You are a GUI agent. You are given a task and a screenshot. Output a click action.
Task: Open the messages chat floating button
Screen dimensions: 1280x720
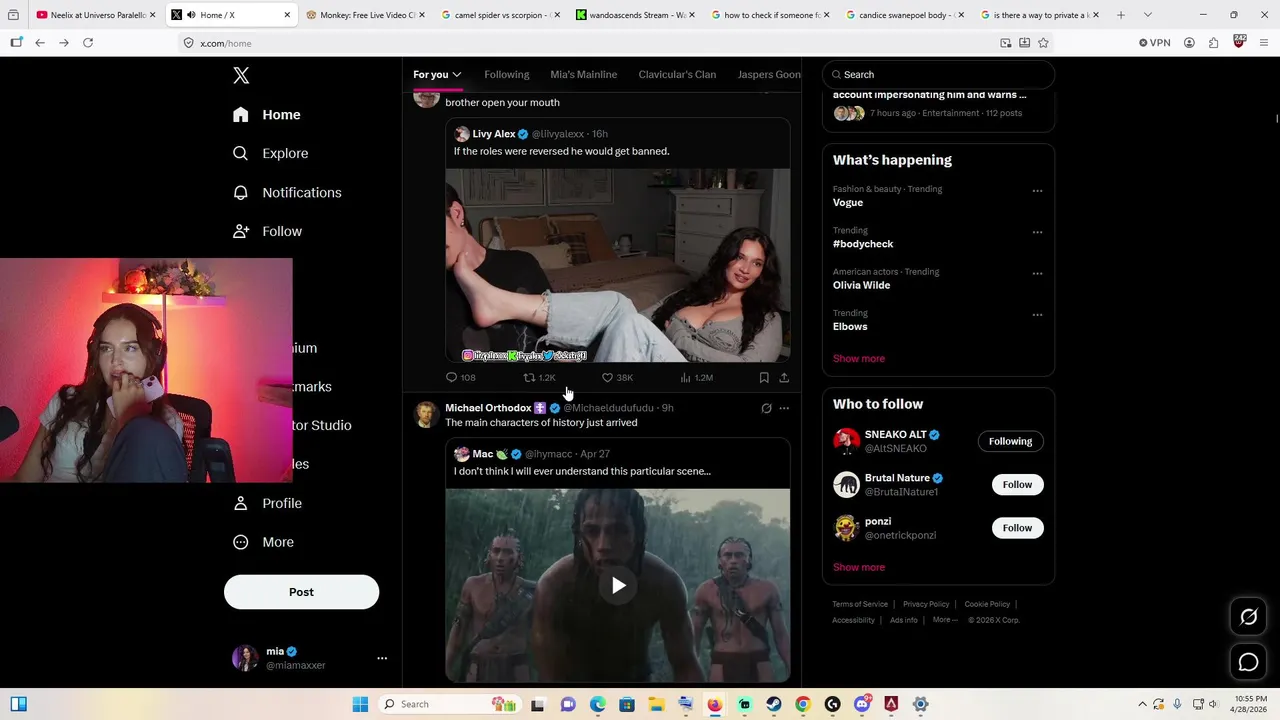[1248, 662]
